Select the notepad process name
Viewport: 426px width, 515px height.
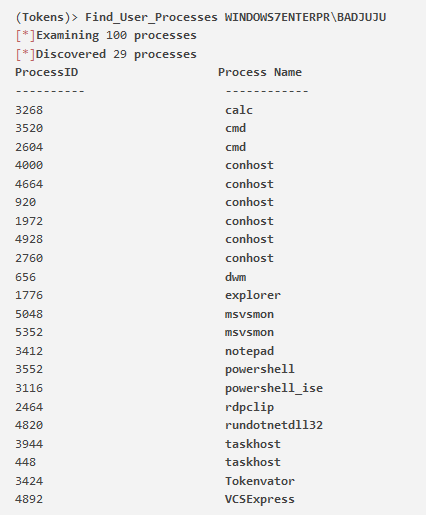[x=249, y=351]
